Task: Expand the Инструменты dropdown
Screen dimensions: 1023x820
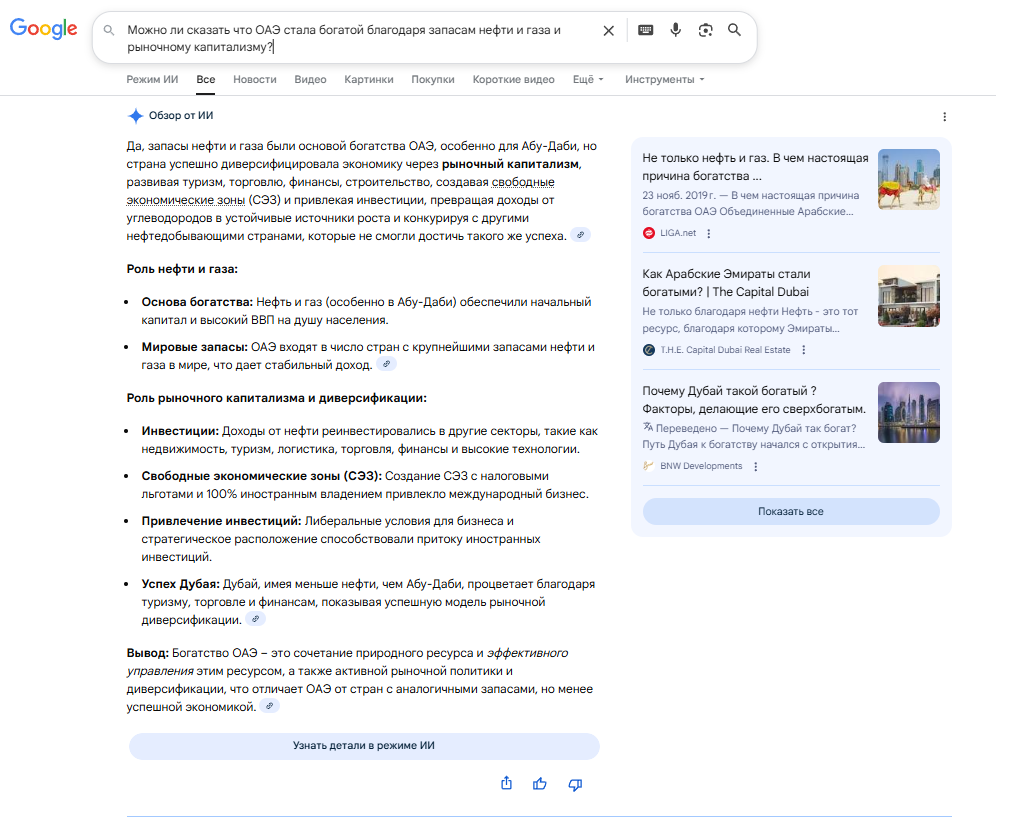Action: point(664,80)
